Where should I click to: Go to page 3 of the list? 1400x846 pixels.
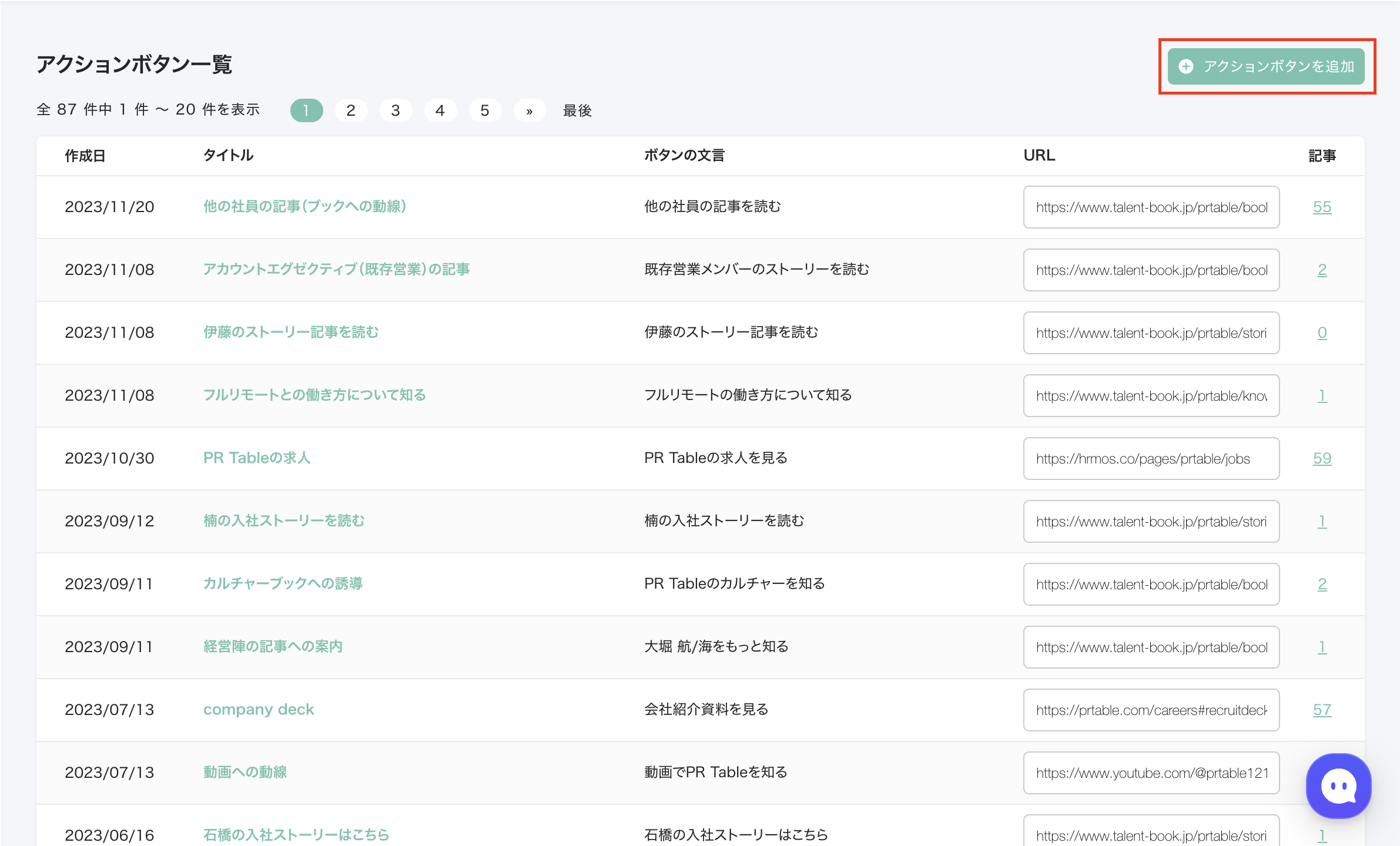(396, 110)
